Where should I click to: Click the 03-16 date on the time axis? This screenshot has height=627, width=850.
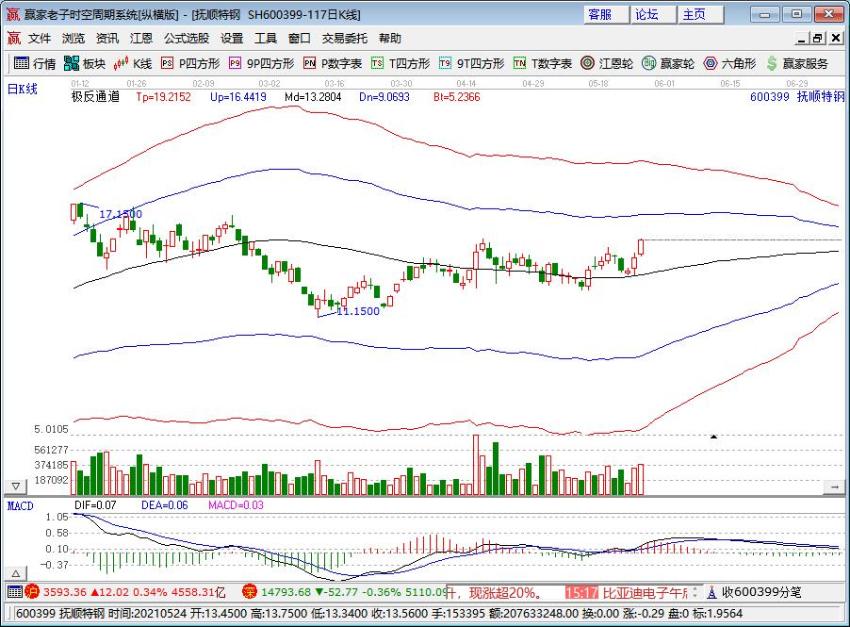tap(334, 84)
